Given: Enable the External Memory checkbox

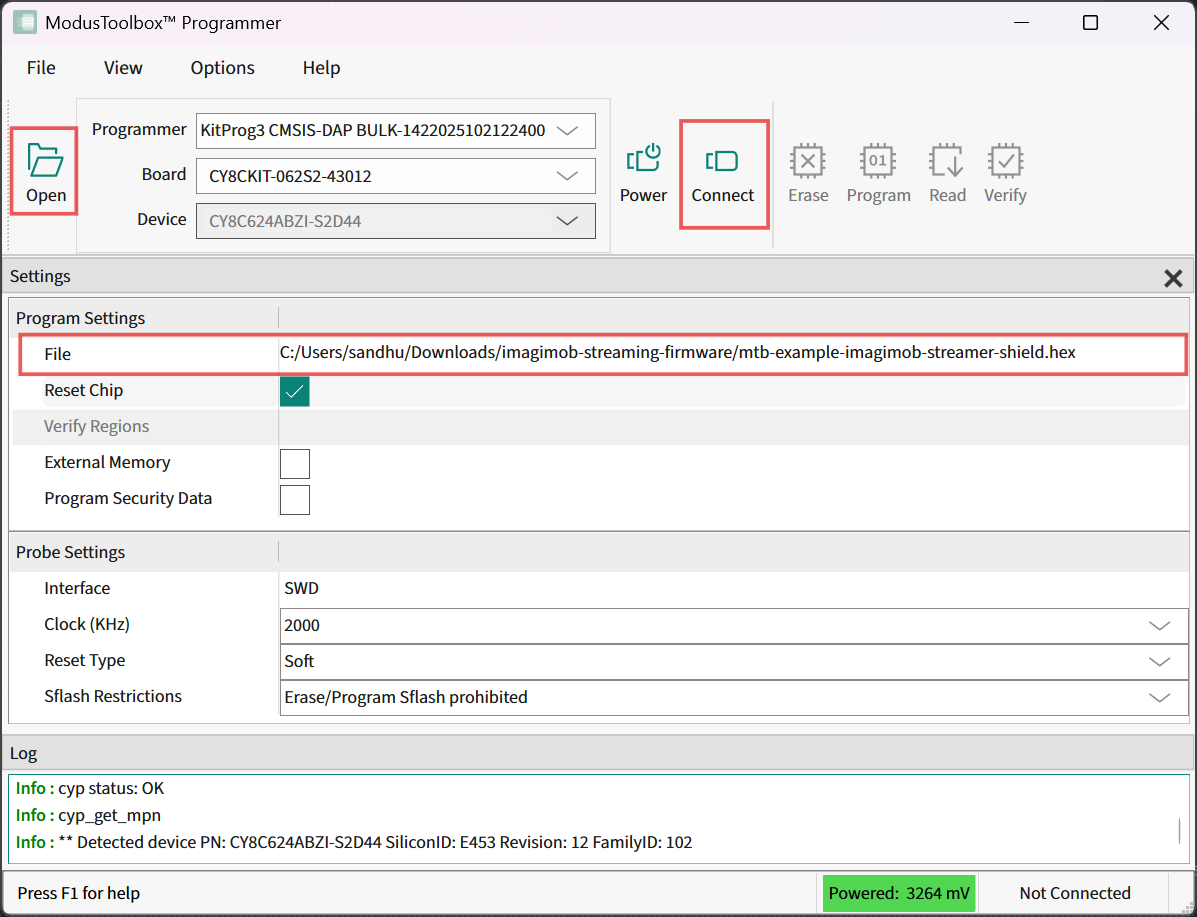Looking at the screenshot, I should tap(295, 464).
